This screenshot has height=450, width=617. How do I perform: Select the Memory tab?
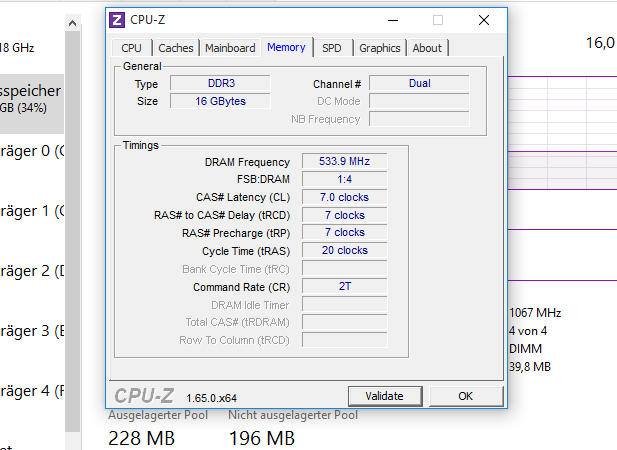[x=286, y=47]
